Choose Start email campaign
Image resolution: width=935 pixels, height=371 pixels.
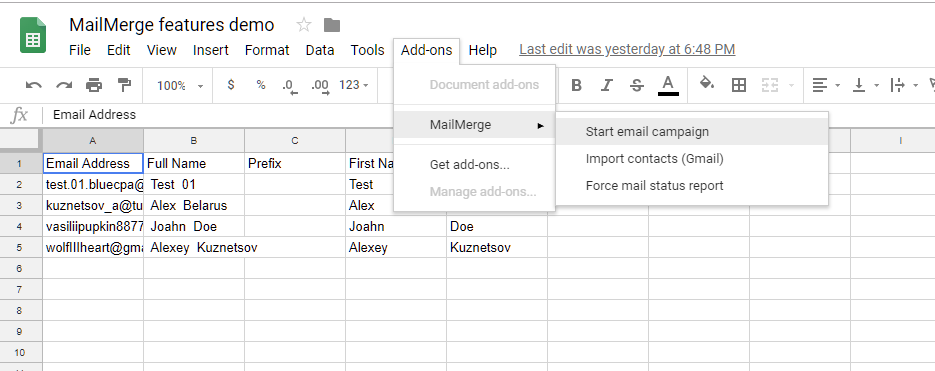[692, 132]
